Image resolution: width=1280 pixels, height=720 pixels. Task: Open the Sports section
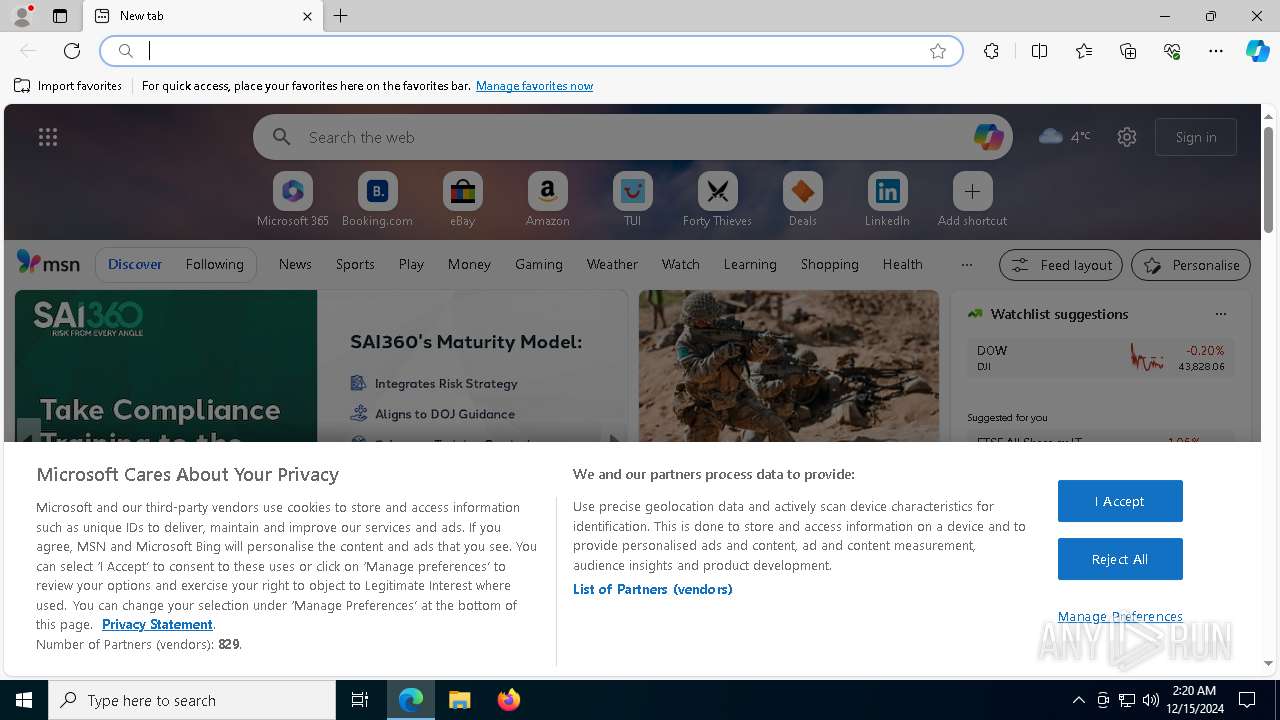point(355,264)
